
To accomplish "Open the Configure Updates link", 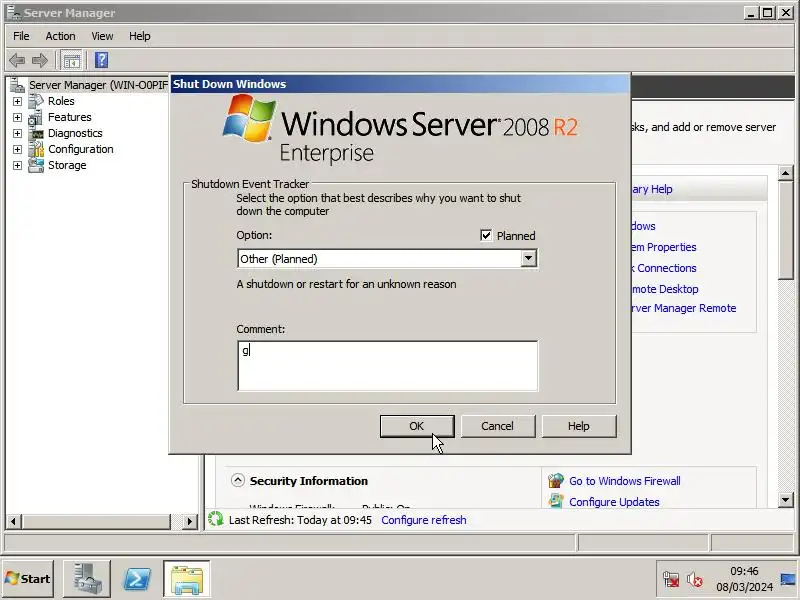I will pos(614,502).
